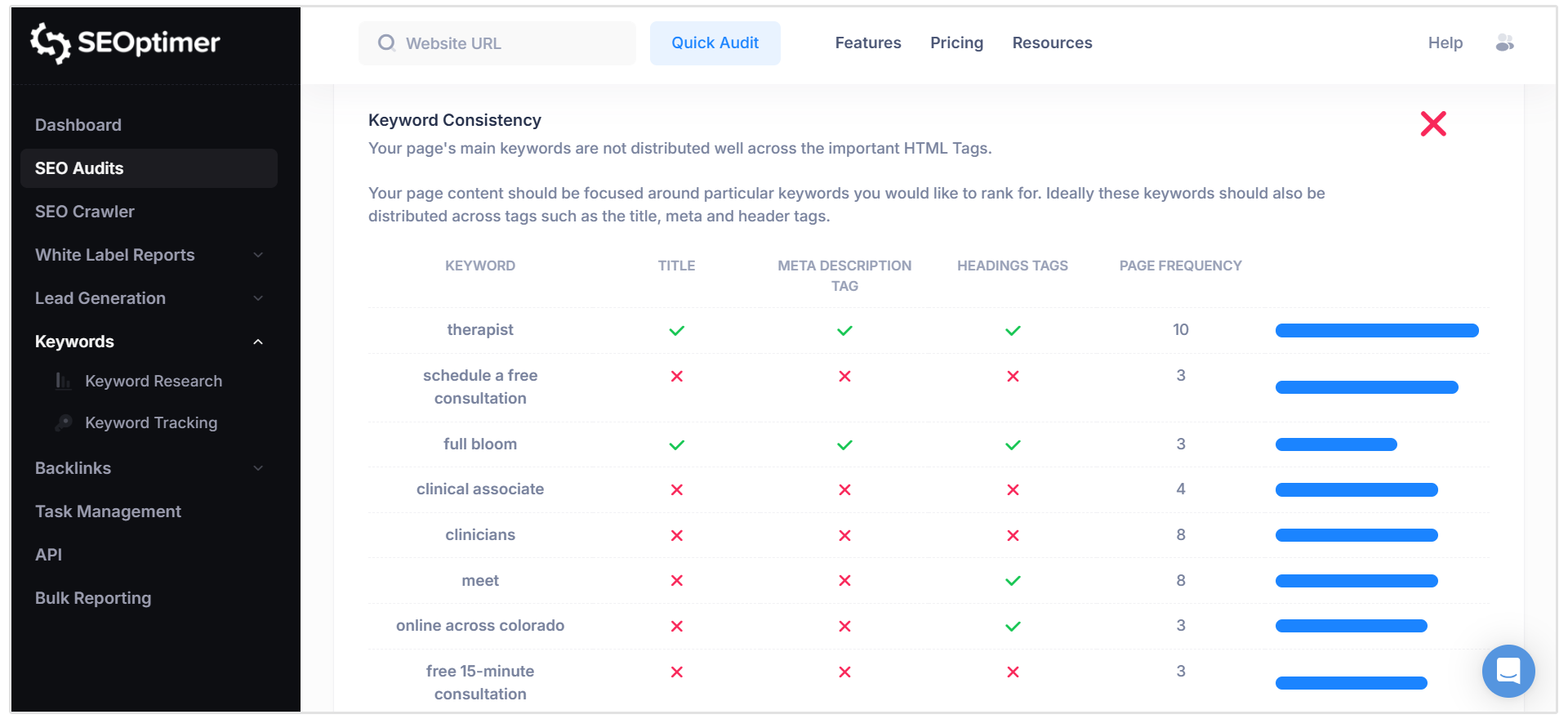The image size is (1568, 719).
Task: Open SEO Crawler in the sidebar
Action: point(85,212)
